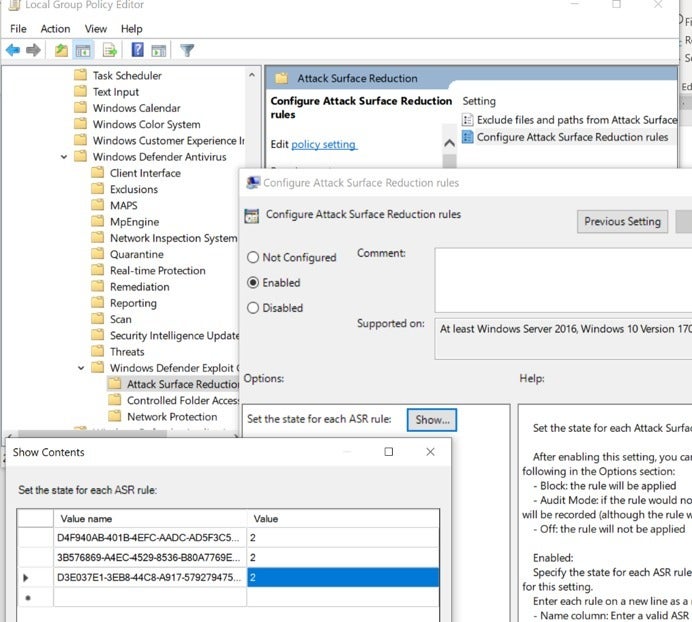Select Real-time Protection in the tree
This screenshot has width=692, height=622.
click(x=158, y=271)
